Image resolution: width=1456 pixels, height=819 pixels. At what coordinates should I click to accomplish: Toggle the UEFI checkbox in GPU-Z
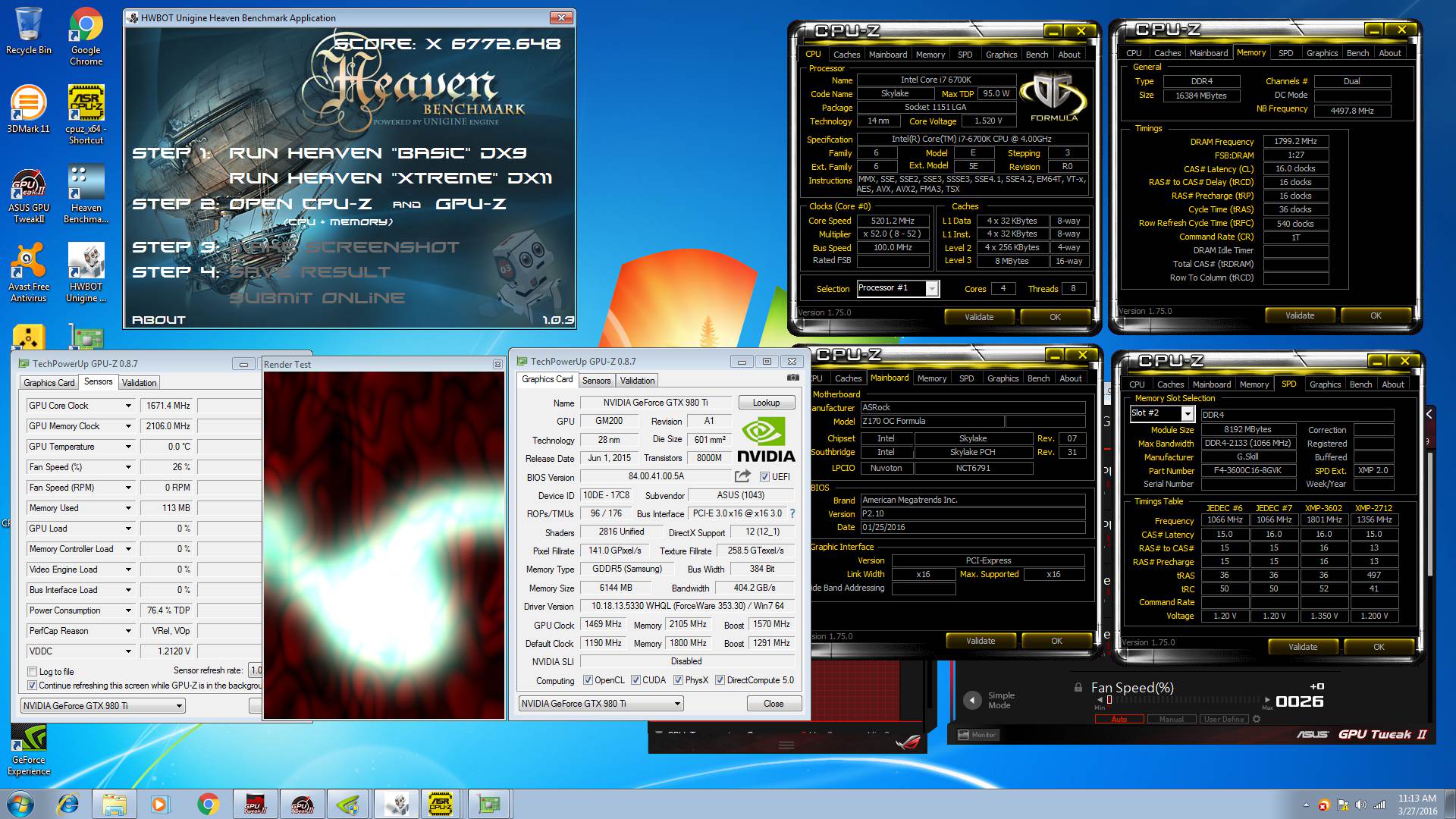tap(764, 477)
